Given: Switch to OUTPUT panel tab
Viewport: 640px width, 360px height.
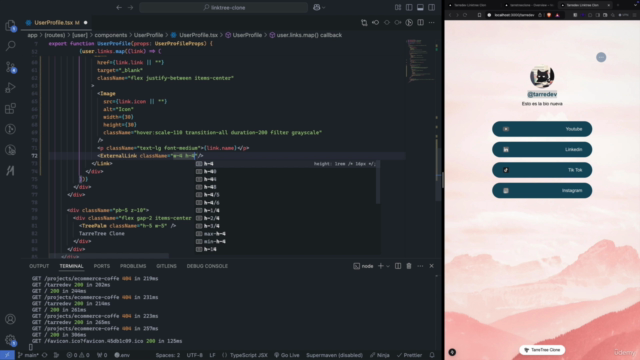Looking at the screenshot, I should (39, 266).
